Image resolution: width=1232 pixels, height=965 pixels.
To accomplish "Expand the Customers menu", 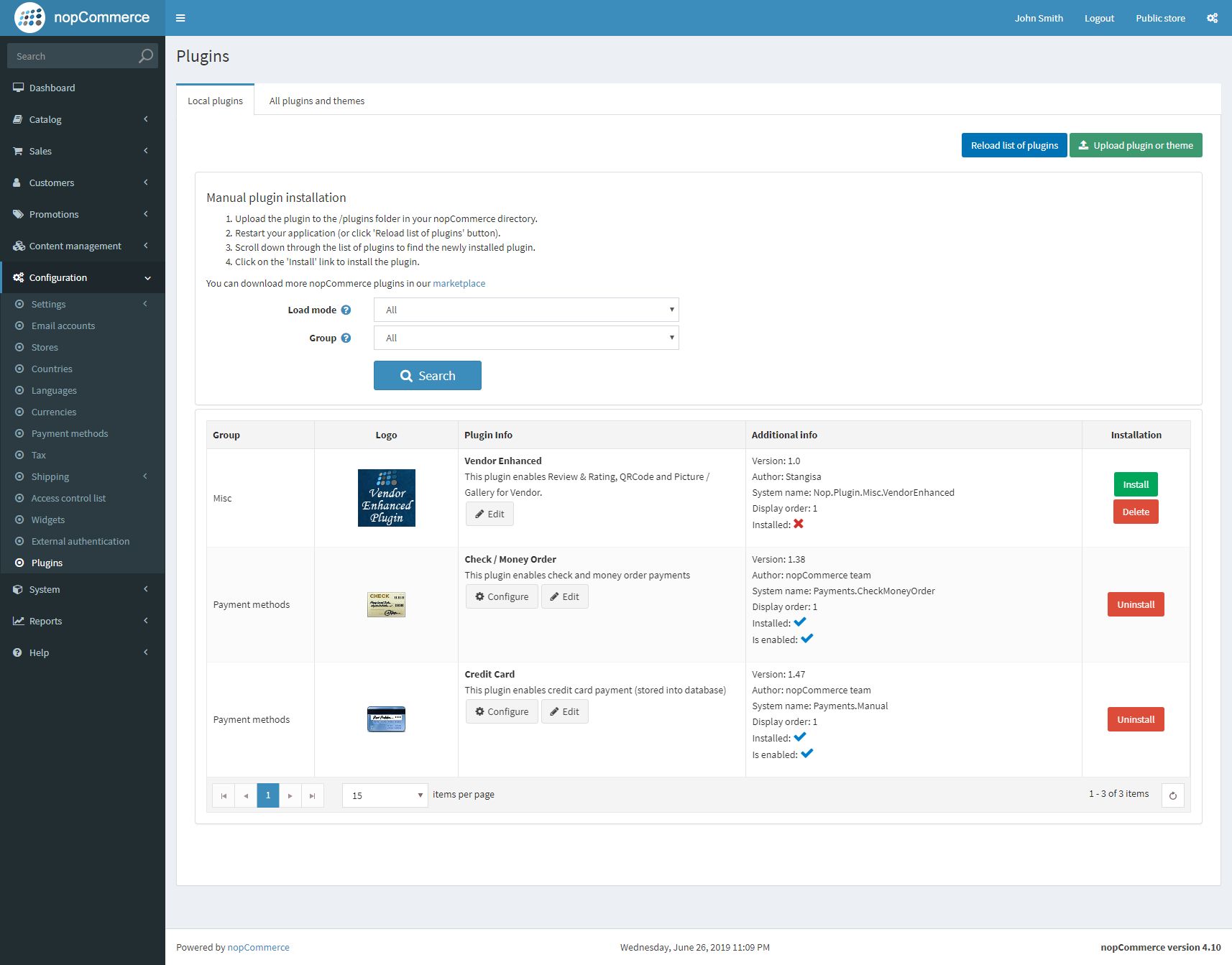I will 83,183.
